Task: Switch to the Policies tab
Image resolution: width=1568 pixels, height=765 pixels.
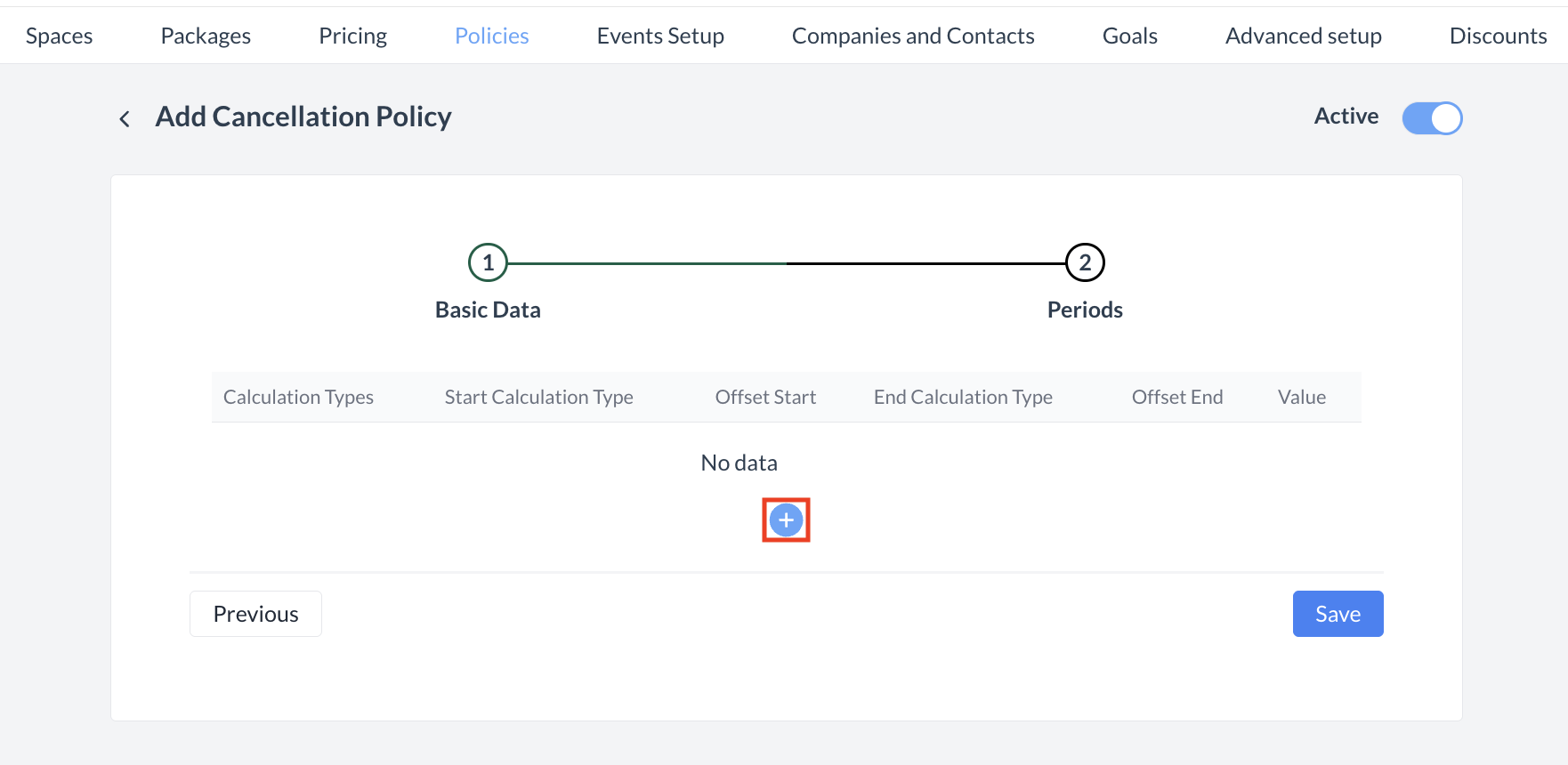Action: coord(491,35)
